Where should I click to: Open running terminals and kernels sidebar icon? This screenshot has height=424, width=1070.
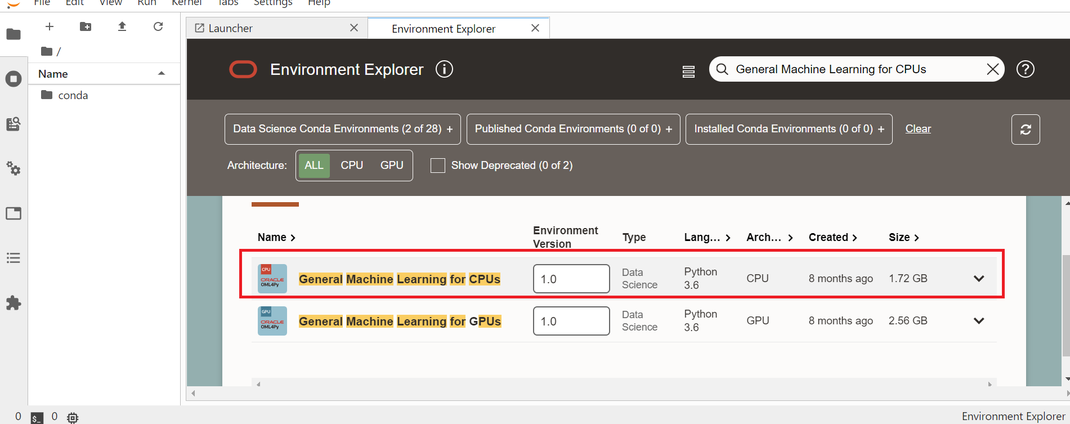(x=14, y=79)
